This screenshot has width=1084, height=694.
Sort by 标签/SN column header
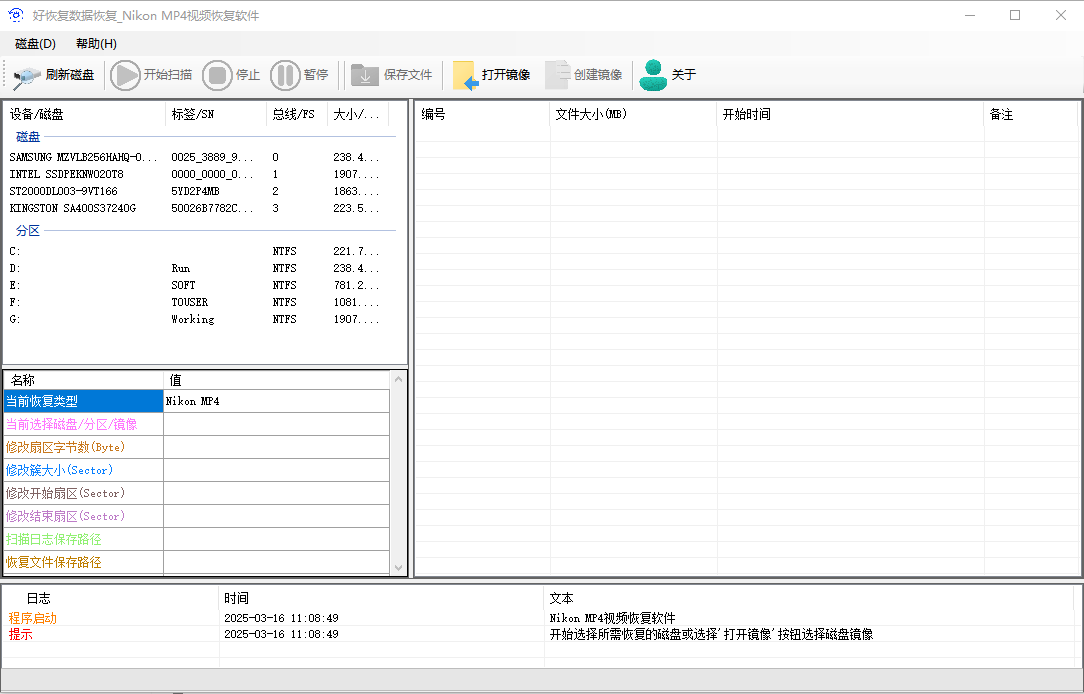click(216, 114)
